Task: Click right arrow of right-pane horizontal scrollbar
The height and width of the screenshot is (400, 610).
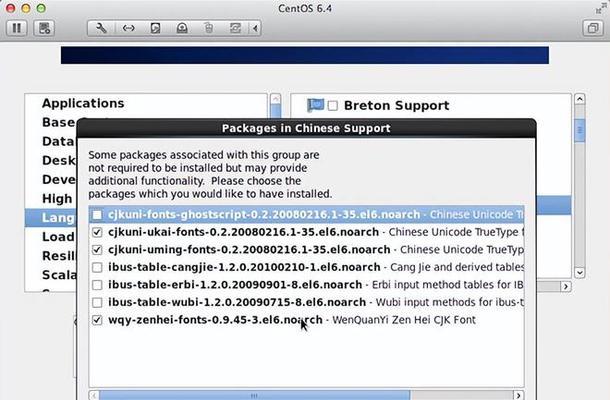Action: [x=566, y=287]
